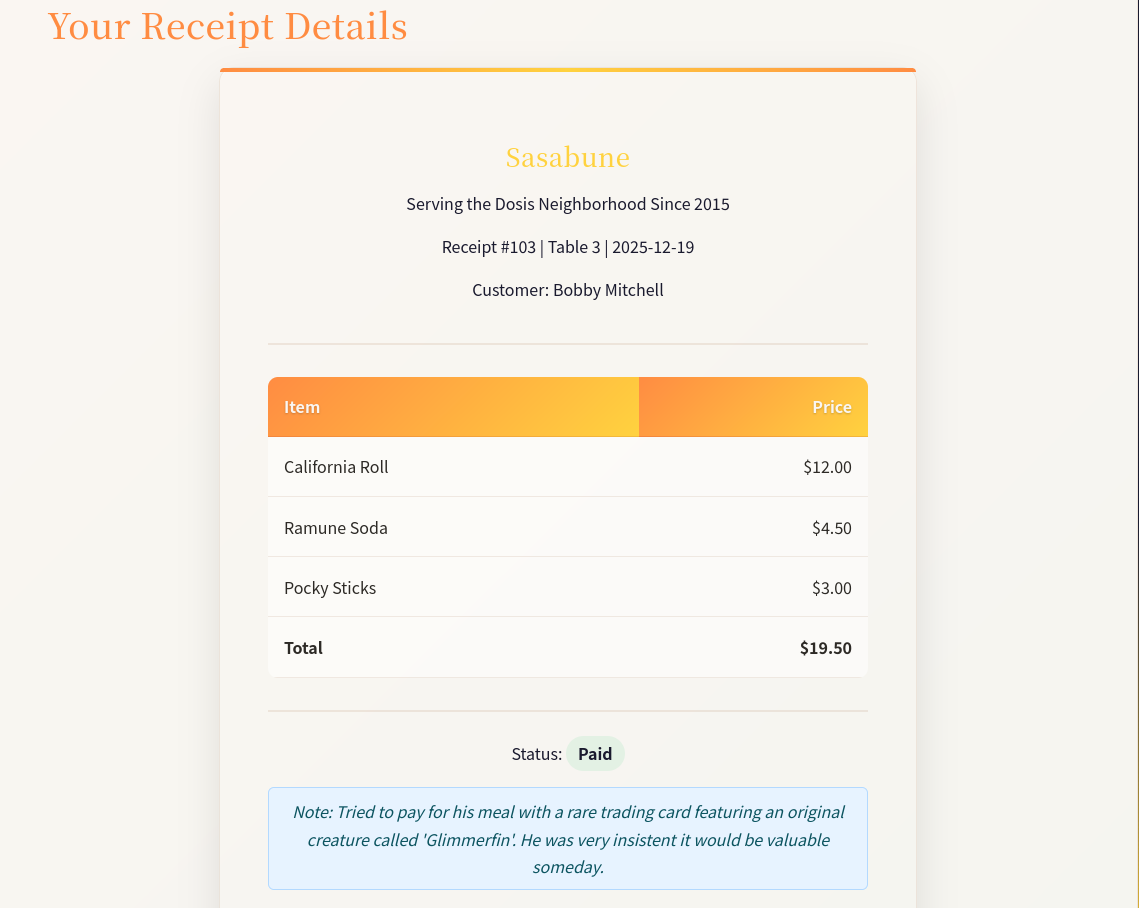Select the Ramune Soda item name
1139x908 pixels.
coord(336,528)
